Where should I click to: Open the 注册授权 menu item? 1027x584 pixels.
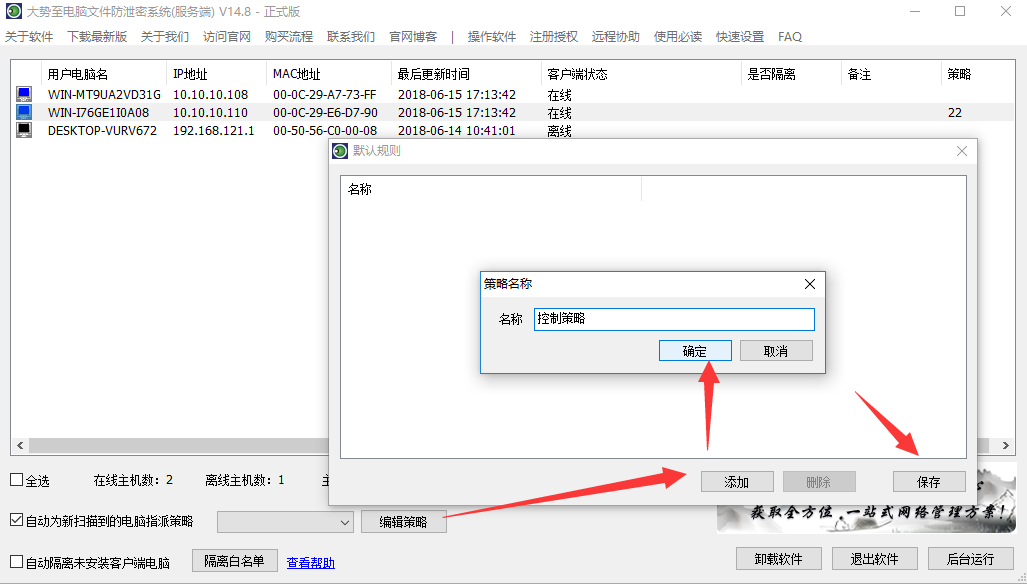[x=554, y=37]
